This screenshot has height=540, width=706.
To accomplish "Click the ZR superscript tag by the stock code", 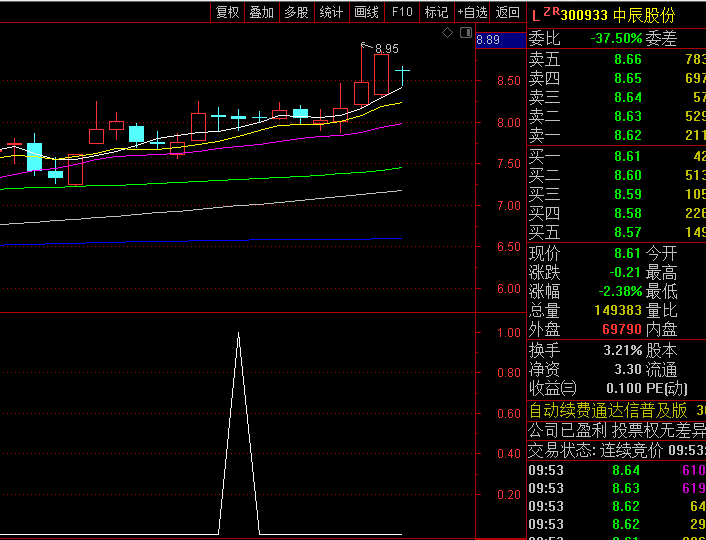I will (x=552, y=12).
